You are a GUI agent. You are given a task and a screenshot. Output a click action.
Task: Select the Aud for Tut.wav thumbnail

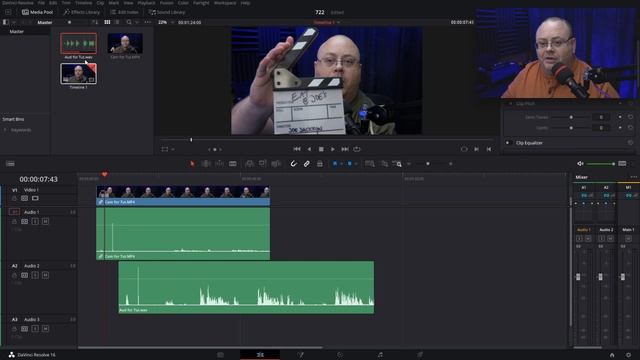coord(78,43)
